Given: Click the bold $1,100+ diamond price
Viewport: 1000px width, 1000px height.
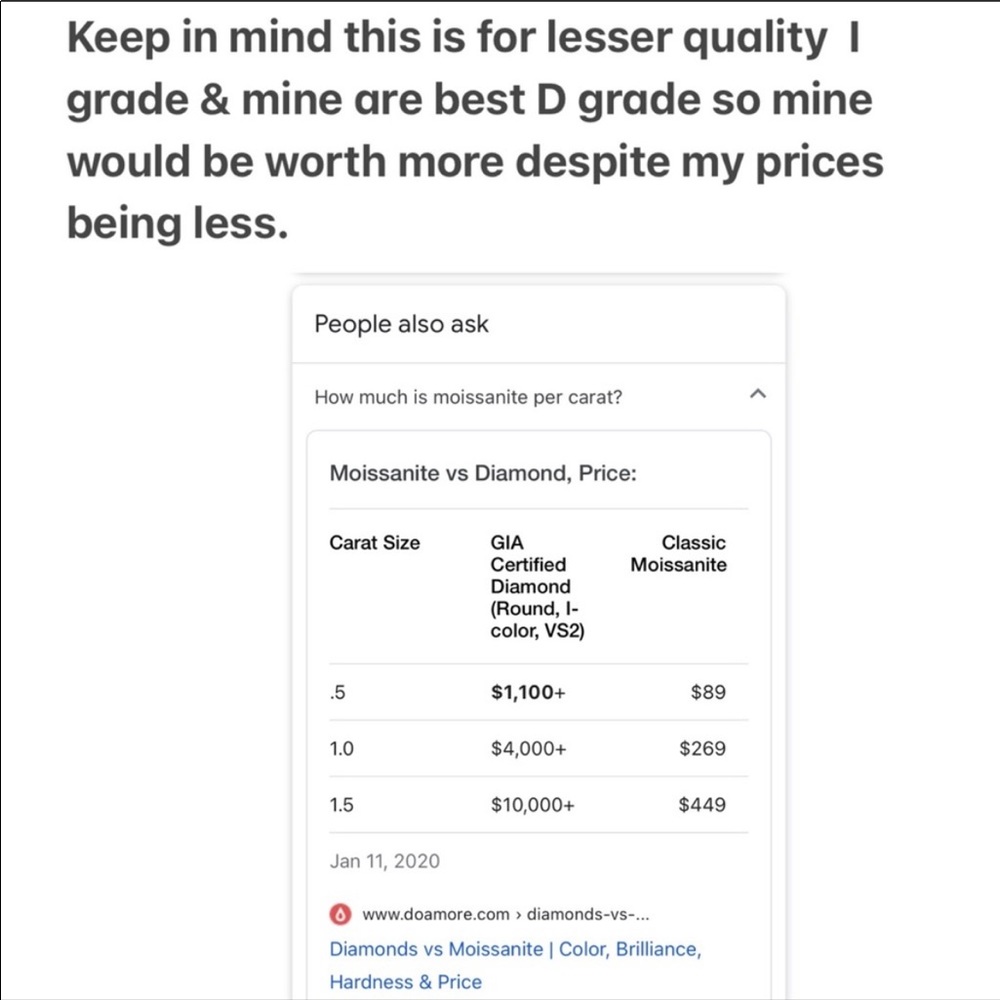Looking at the screenshot, I should (x=528, y=692).
